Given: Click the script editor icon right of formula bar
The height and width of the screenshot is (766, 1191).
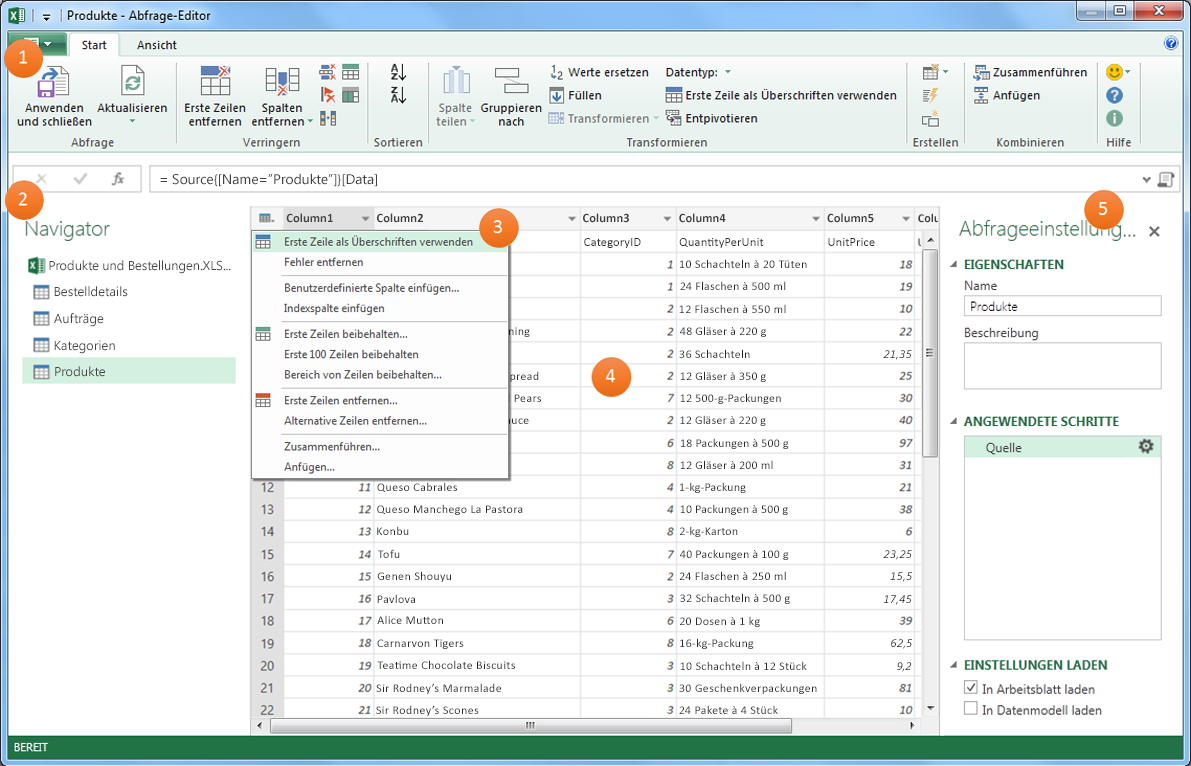Looking at the screenshot, I should click(x=1165, y=179).
